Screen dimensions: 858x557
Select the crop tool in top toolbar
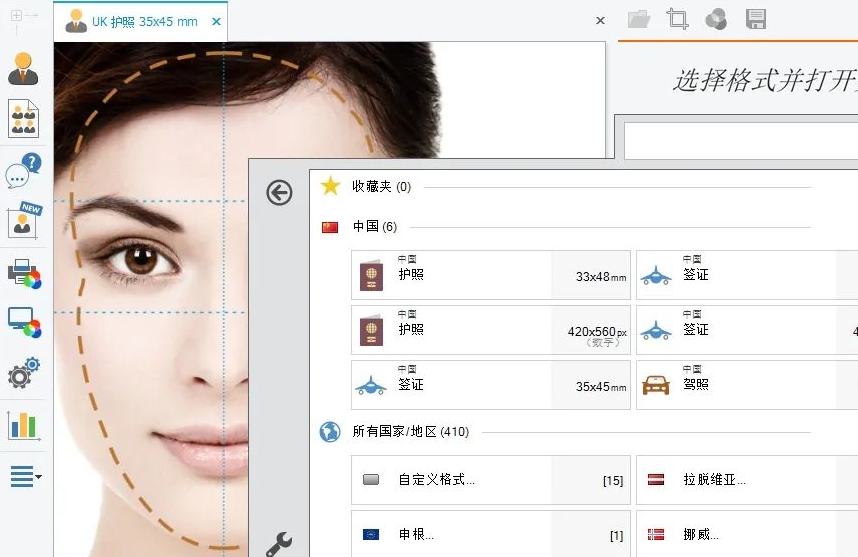[677, 19]
